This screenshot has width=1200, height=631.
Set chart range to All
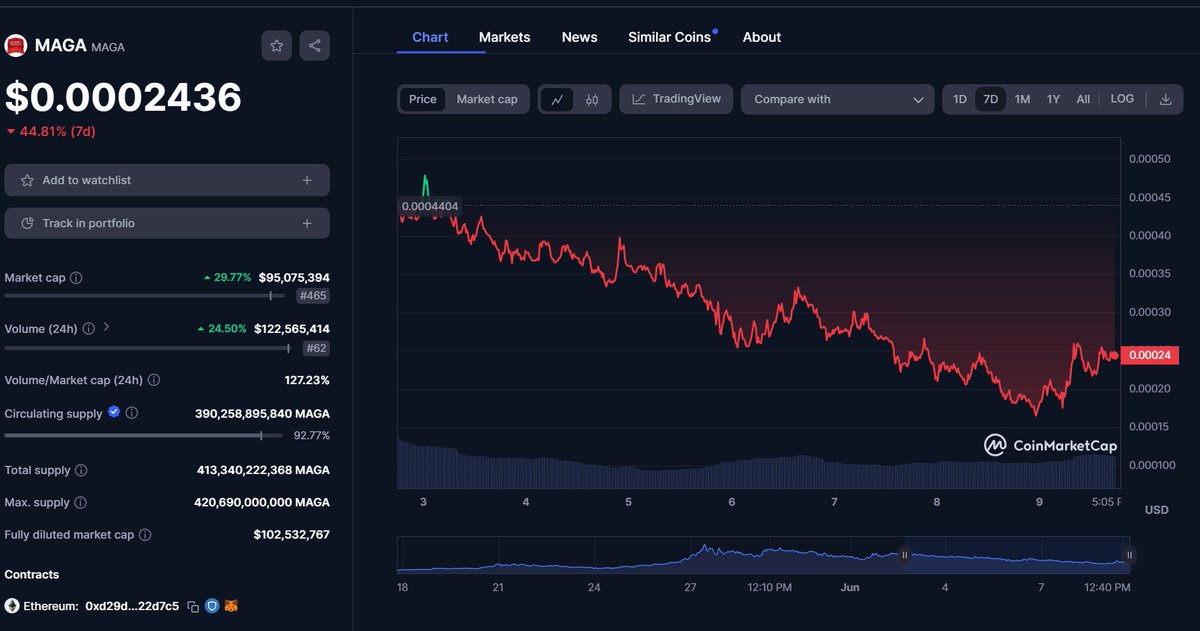click(x=1083, y=99)
